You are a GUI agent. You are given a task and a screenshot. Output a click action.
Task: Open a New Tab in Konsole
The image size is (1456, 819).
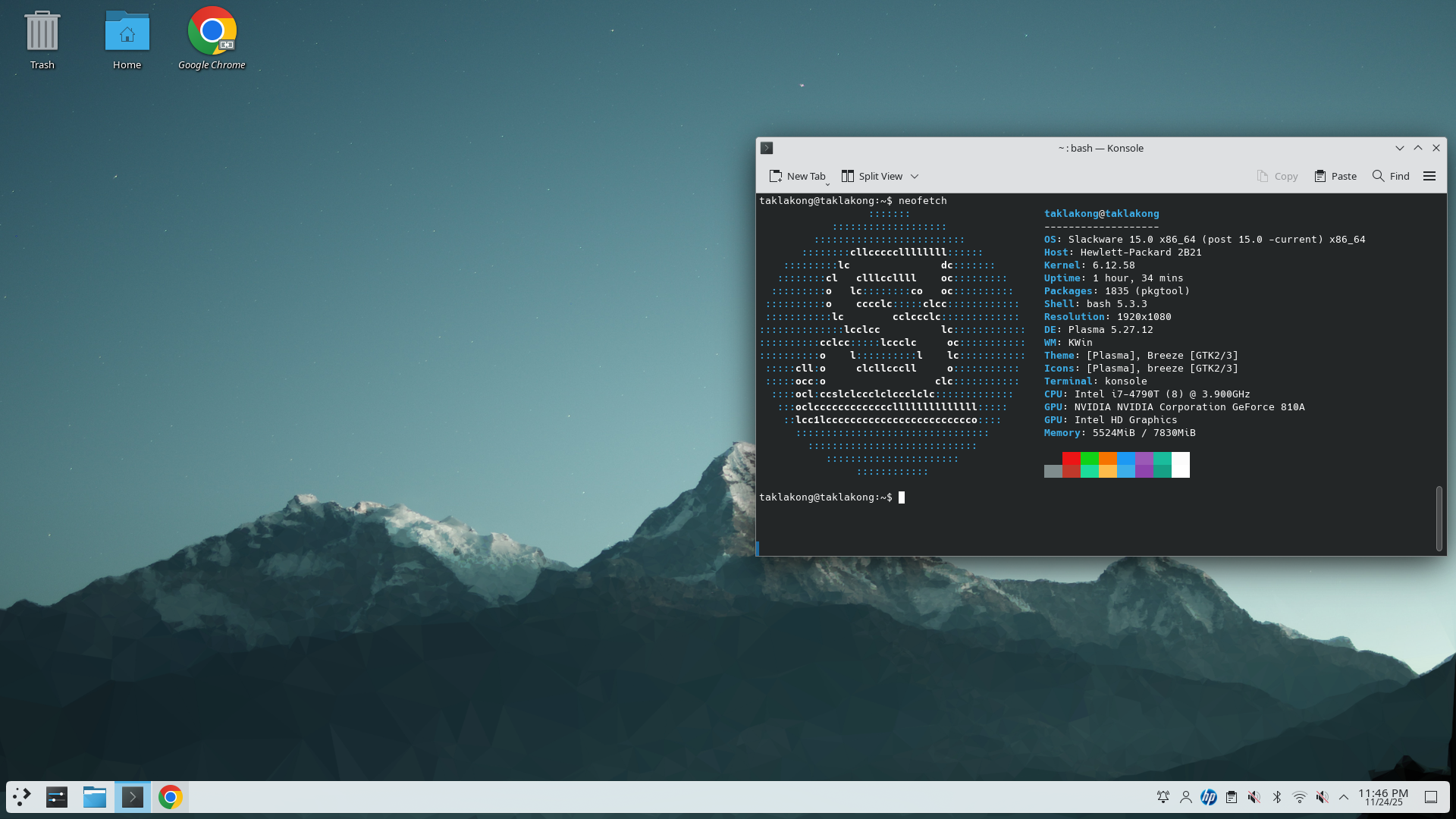pos(796,176)
